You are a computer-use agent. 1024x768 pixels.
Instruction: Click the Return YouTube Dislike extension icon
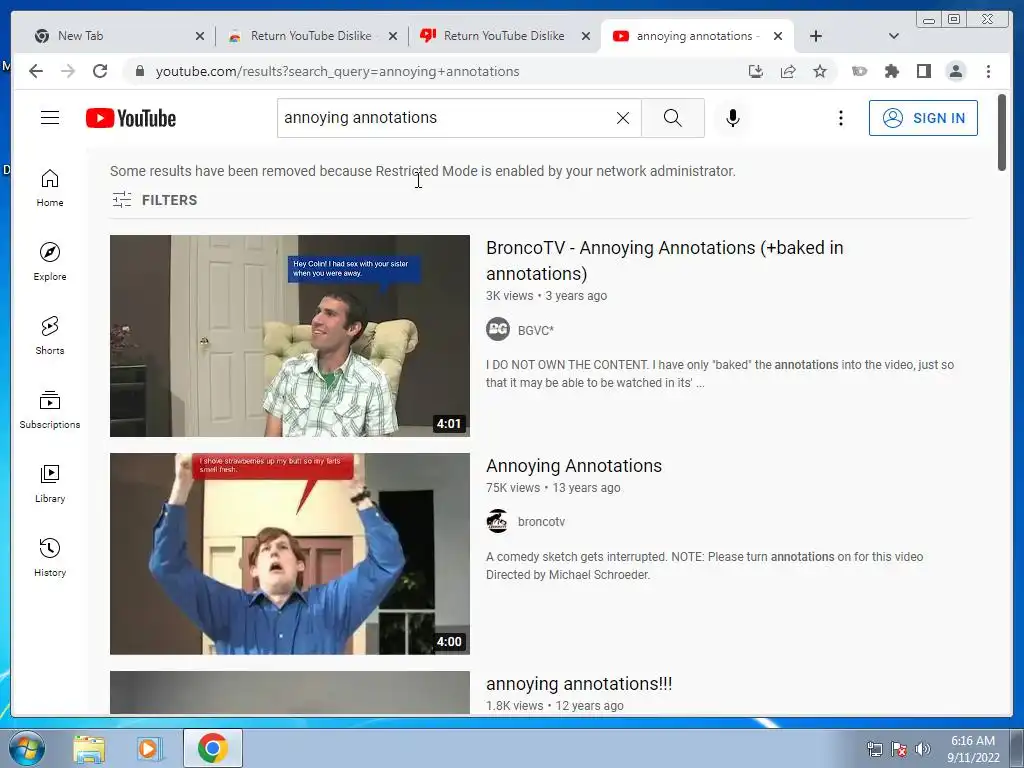coord(859,71)
